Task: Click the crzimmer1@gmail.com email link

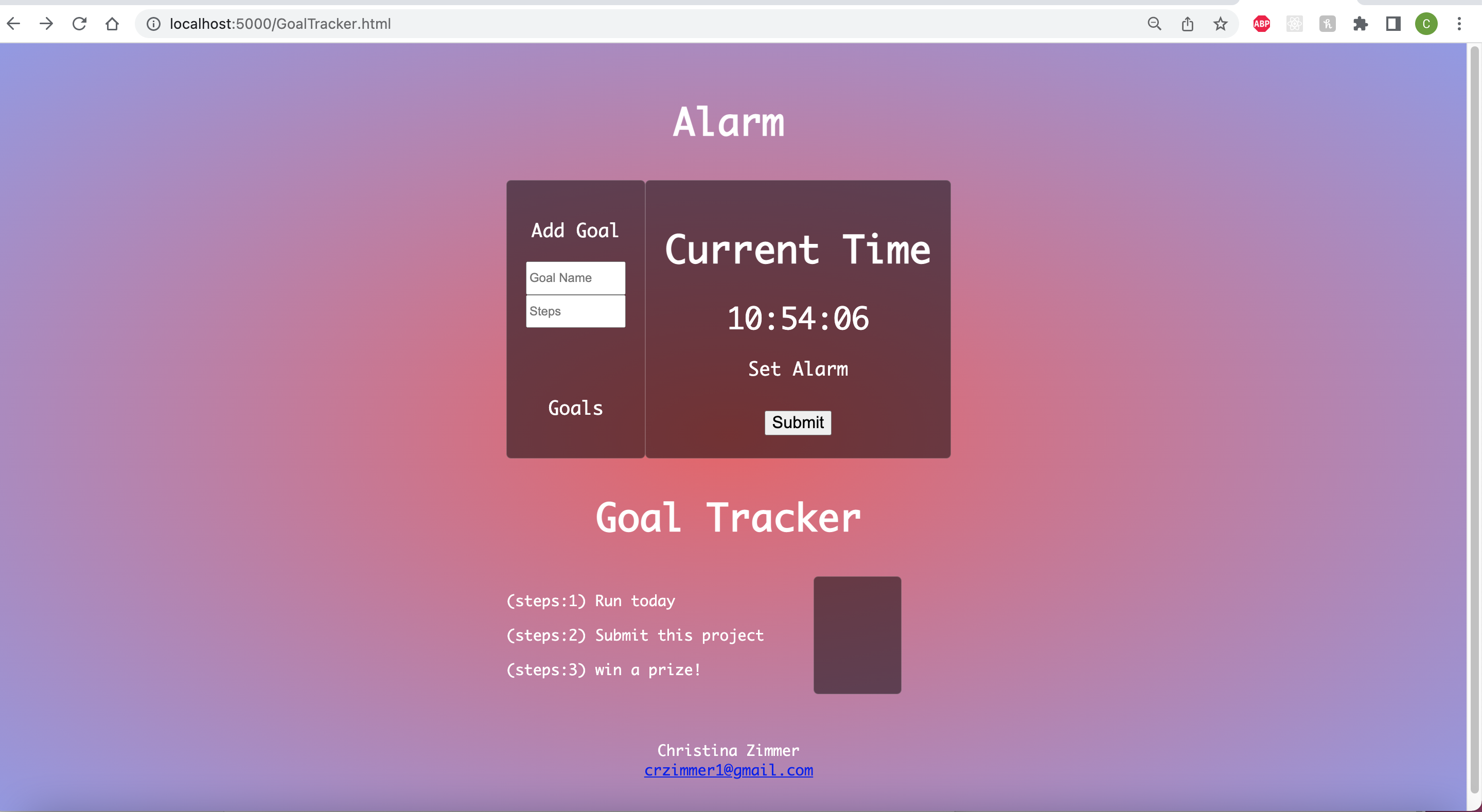Action: 728,770
